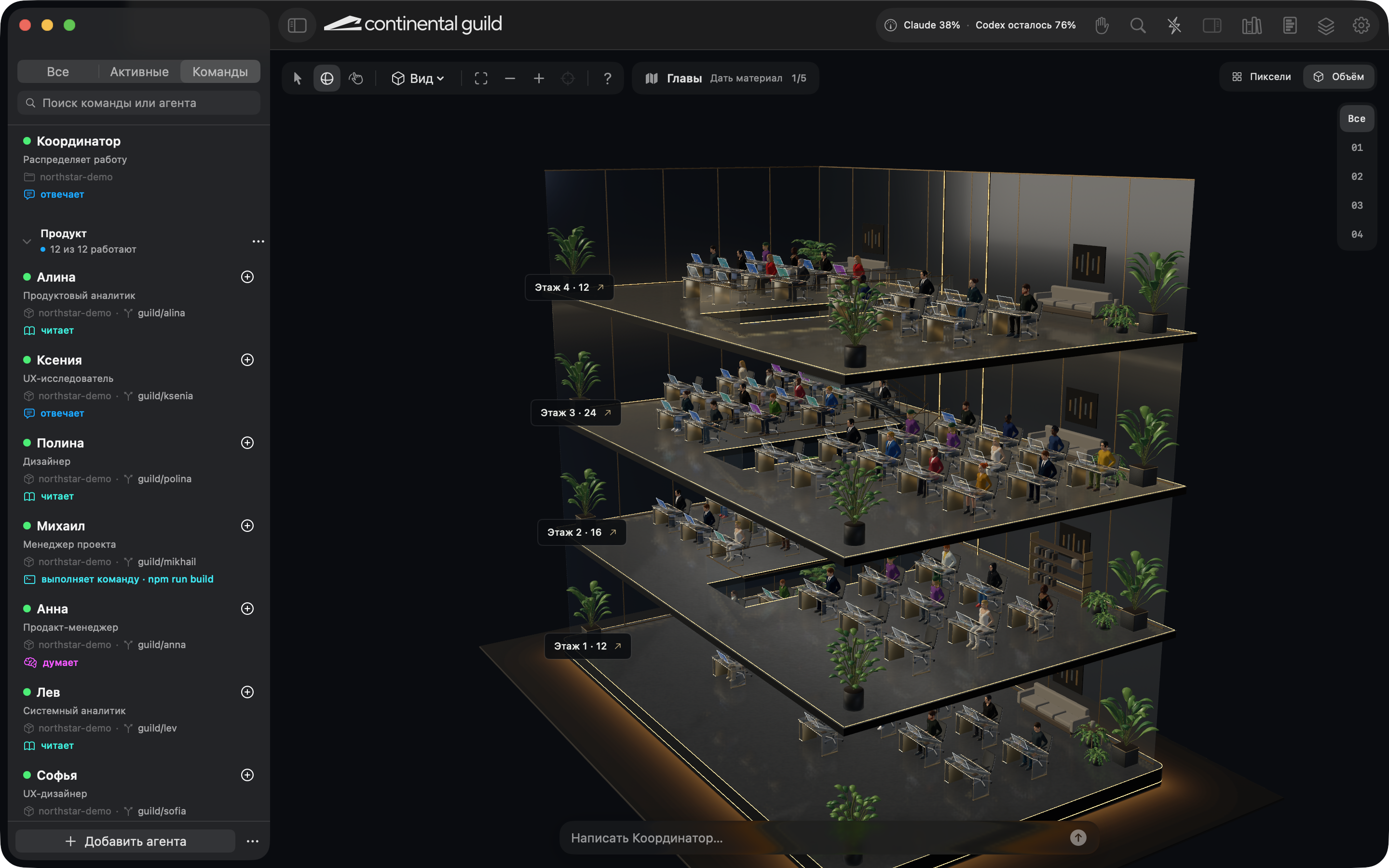Switch to the Все tab
The width and height of the screenshot is (1389, 868).
click(57, 72)
